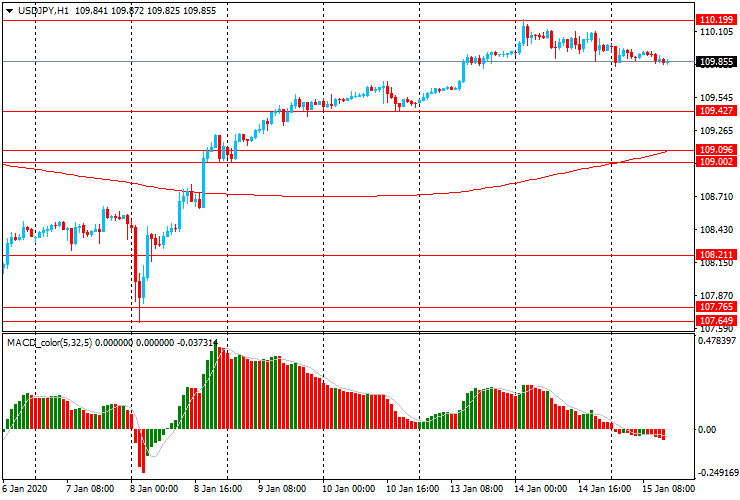Click the 108.430 price scale value
This screenshot has height=500, width=740.
[716, 230]
